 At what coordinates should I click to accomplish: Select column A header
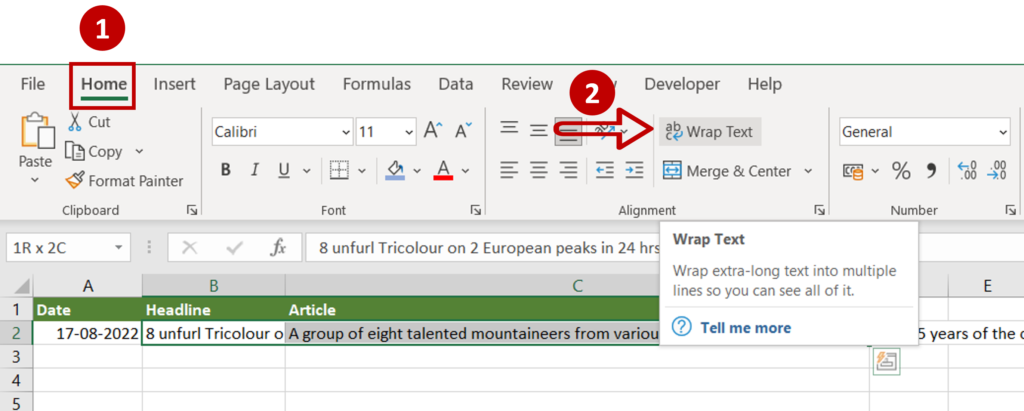[88, 286]
